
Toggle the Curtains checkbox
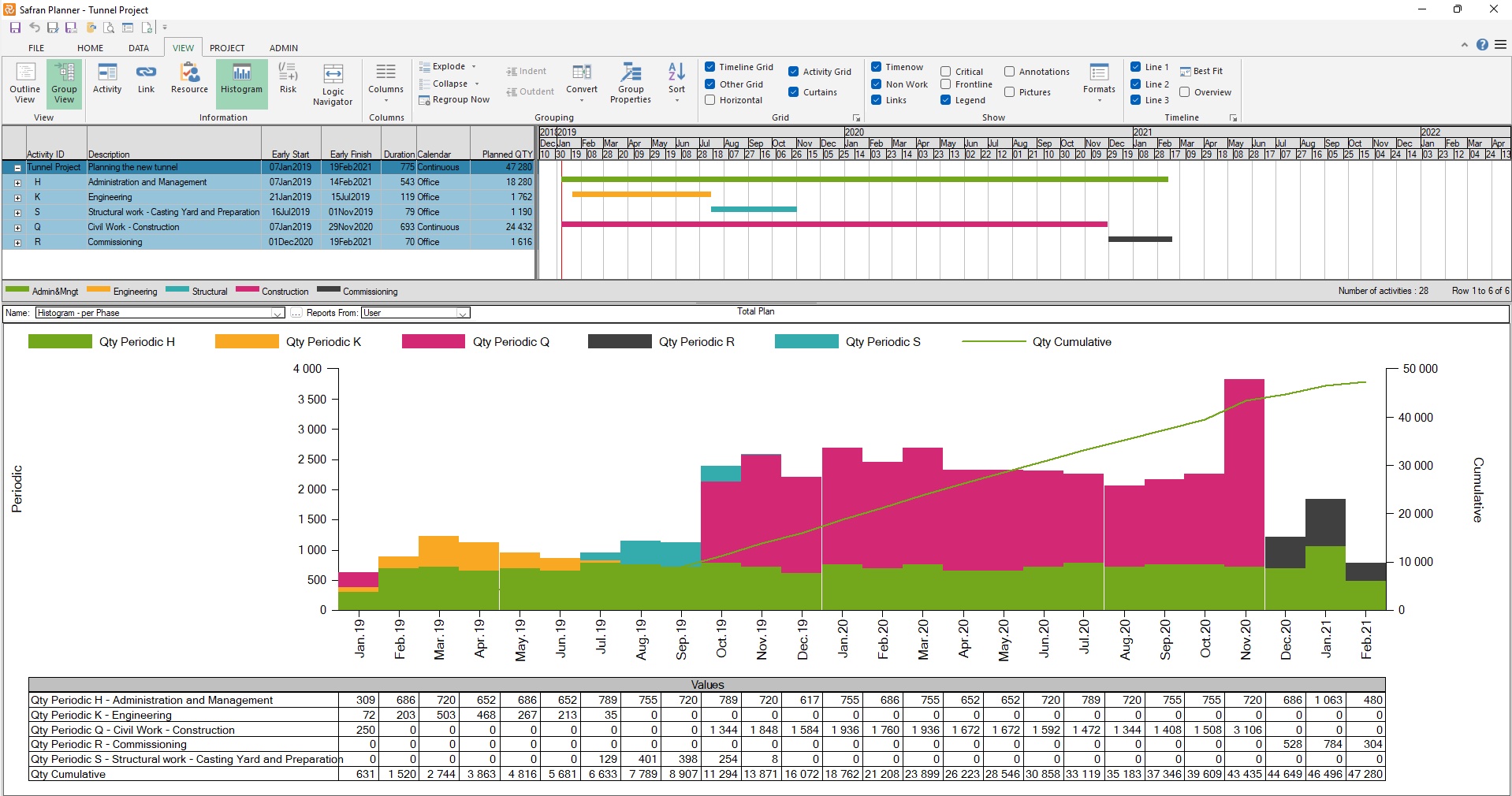794,92
